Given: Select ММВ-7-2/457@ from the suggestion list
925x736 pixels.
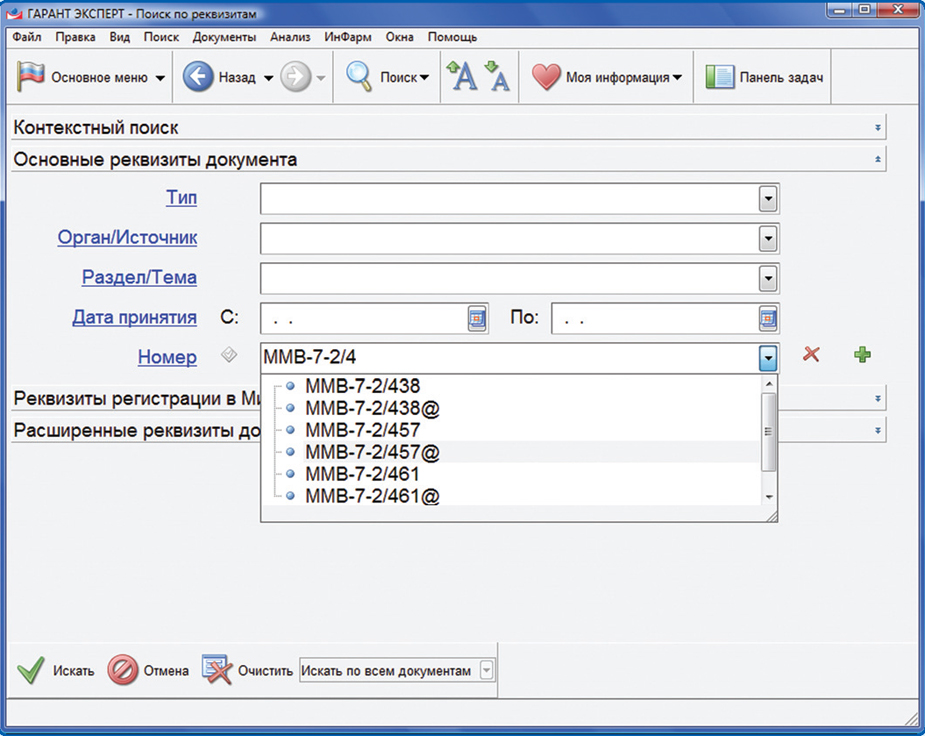Looking at the screenshot, I should 372,452.
